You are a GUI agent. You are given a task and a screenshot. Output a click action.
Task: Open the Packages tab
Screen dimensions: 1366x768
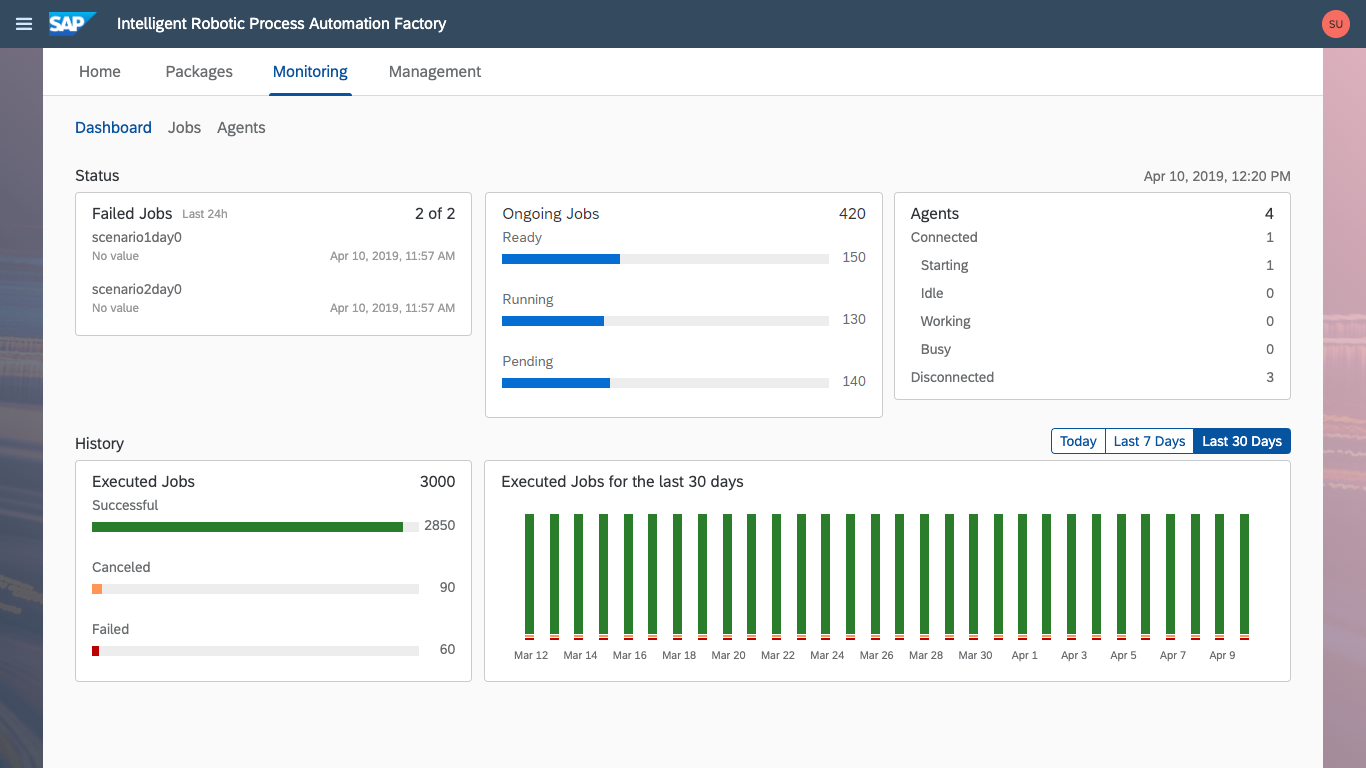click(x=199, y=72)
